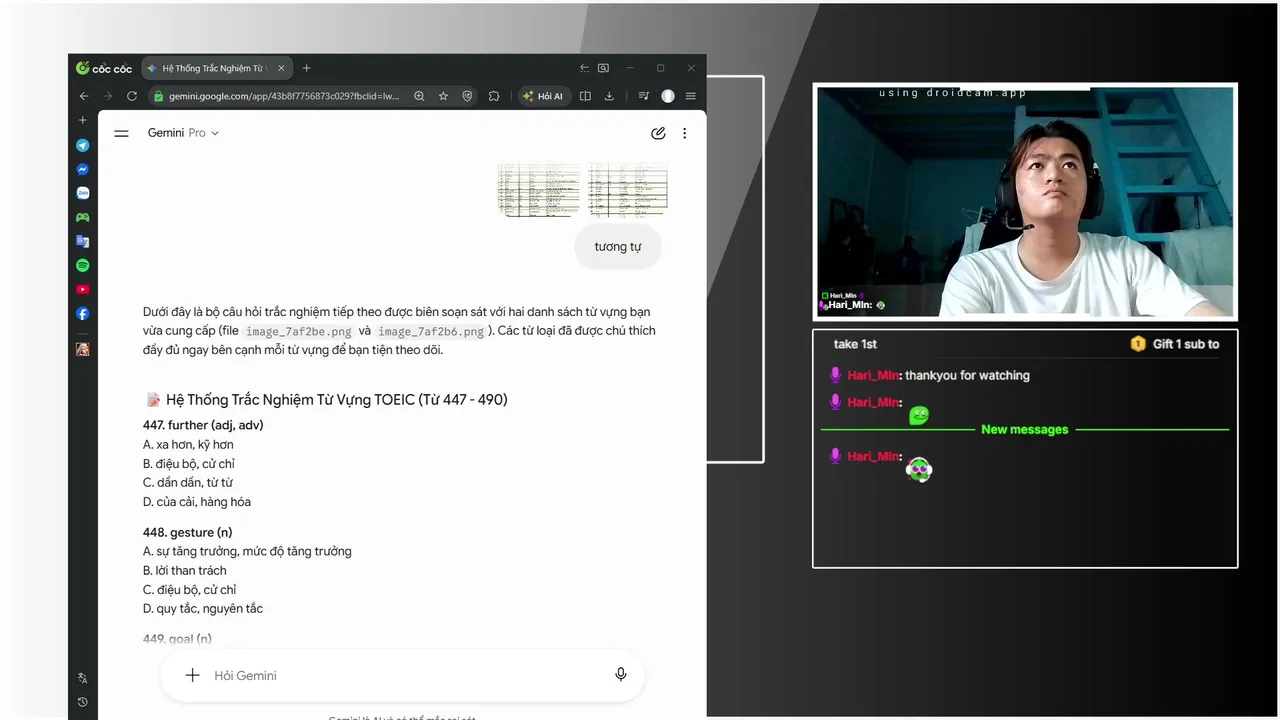
Task: Open the browser downloads icon
Action: tap(609, 96)
